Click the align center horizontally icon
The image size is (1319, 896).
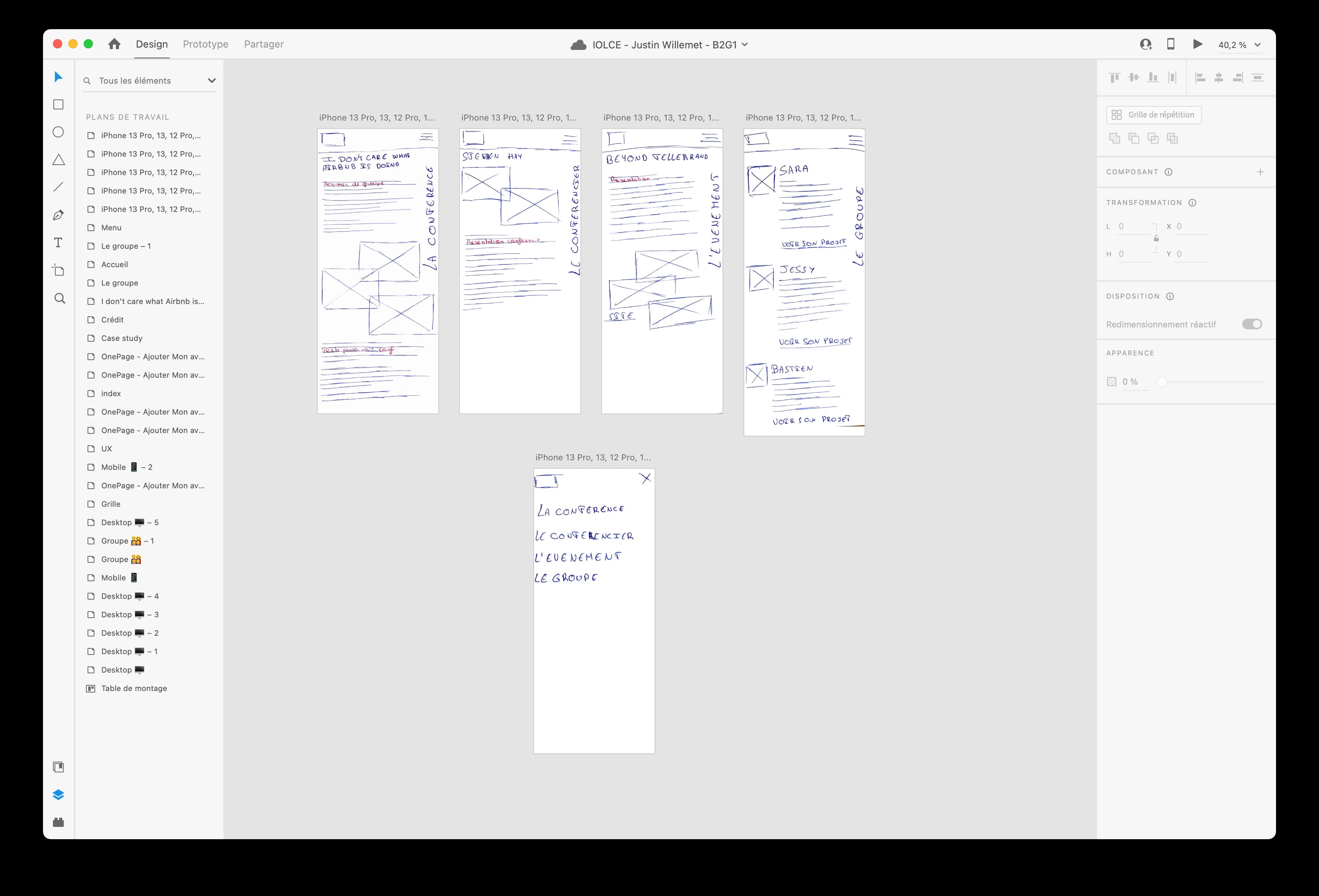click(1218, 78)
